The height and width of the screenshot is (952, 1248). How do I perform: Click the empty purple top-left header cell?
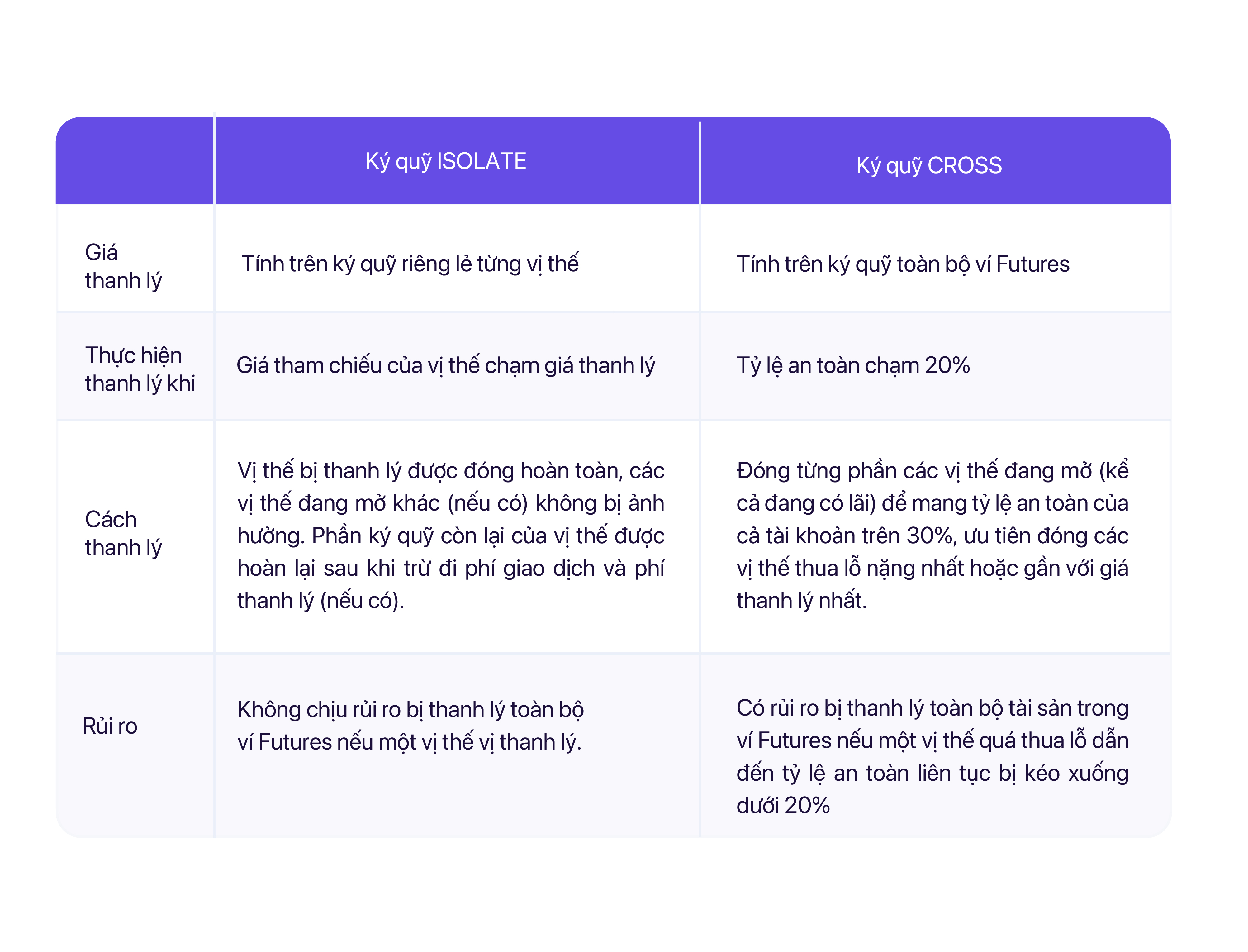(135, 161)
